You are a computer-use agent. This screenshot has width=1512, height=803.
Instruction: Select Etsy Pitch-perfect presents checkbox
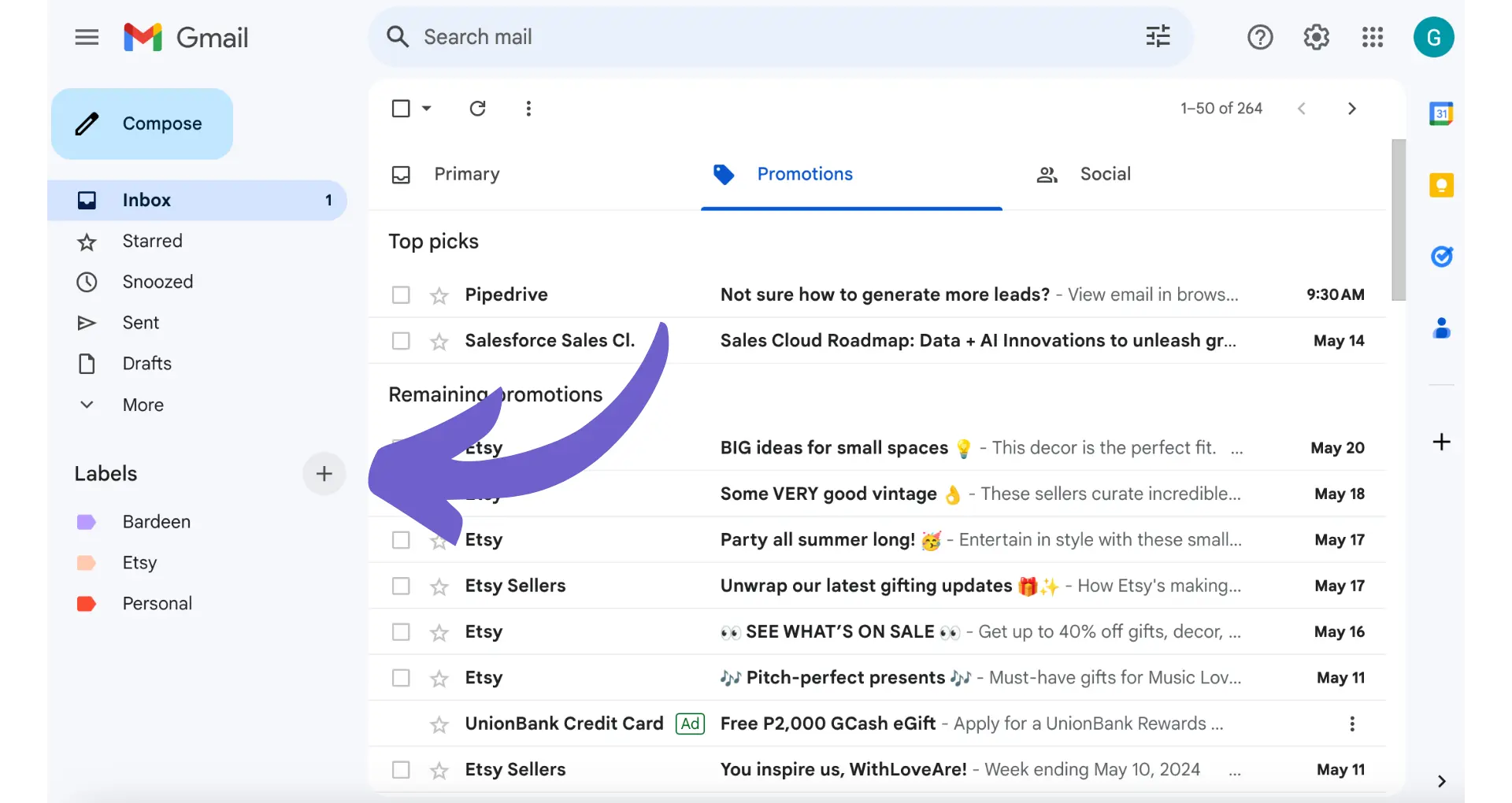[401, 678]
